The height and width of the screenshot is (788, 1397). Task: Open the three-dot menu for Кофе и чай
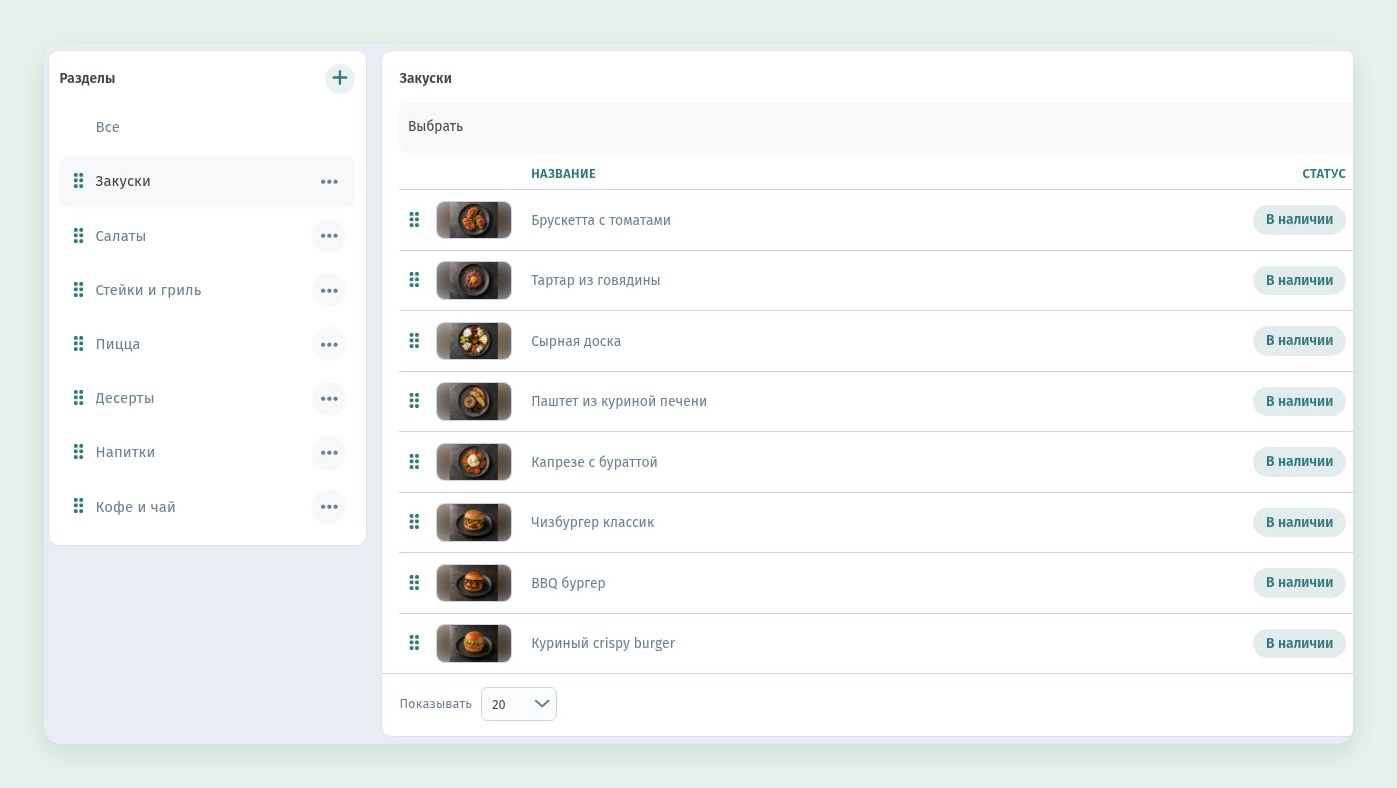pos(329,507)
